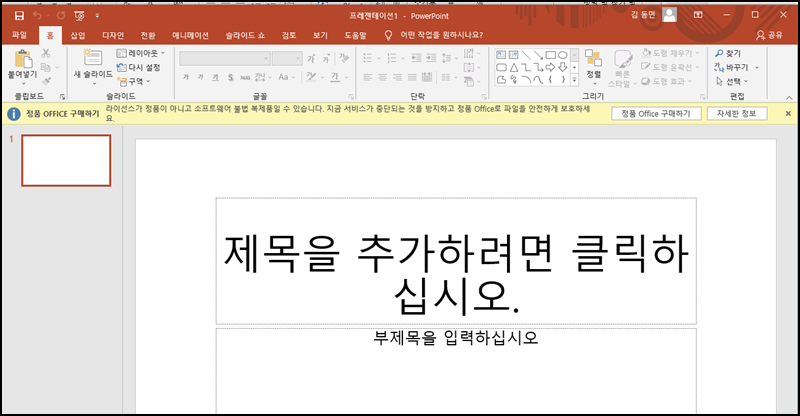The image size is (800, 416).
Task: Click the increase indent icon
Action: [x=431, y=58]
